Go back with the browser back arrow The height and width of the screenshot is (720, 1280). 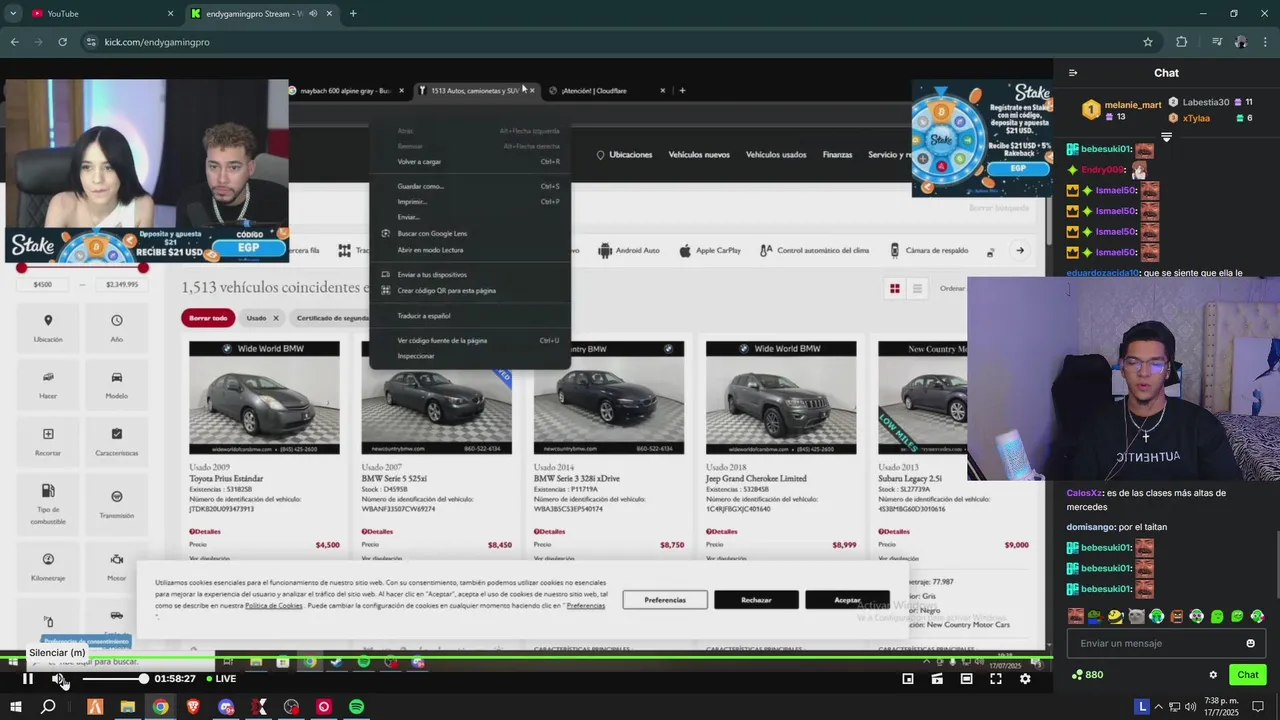tap(14, 42)
